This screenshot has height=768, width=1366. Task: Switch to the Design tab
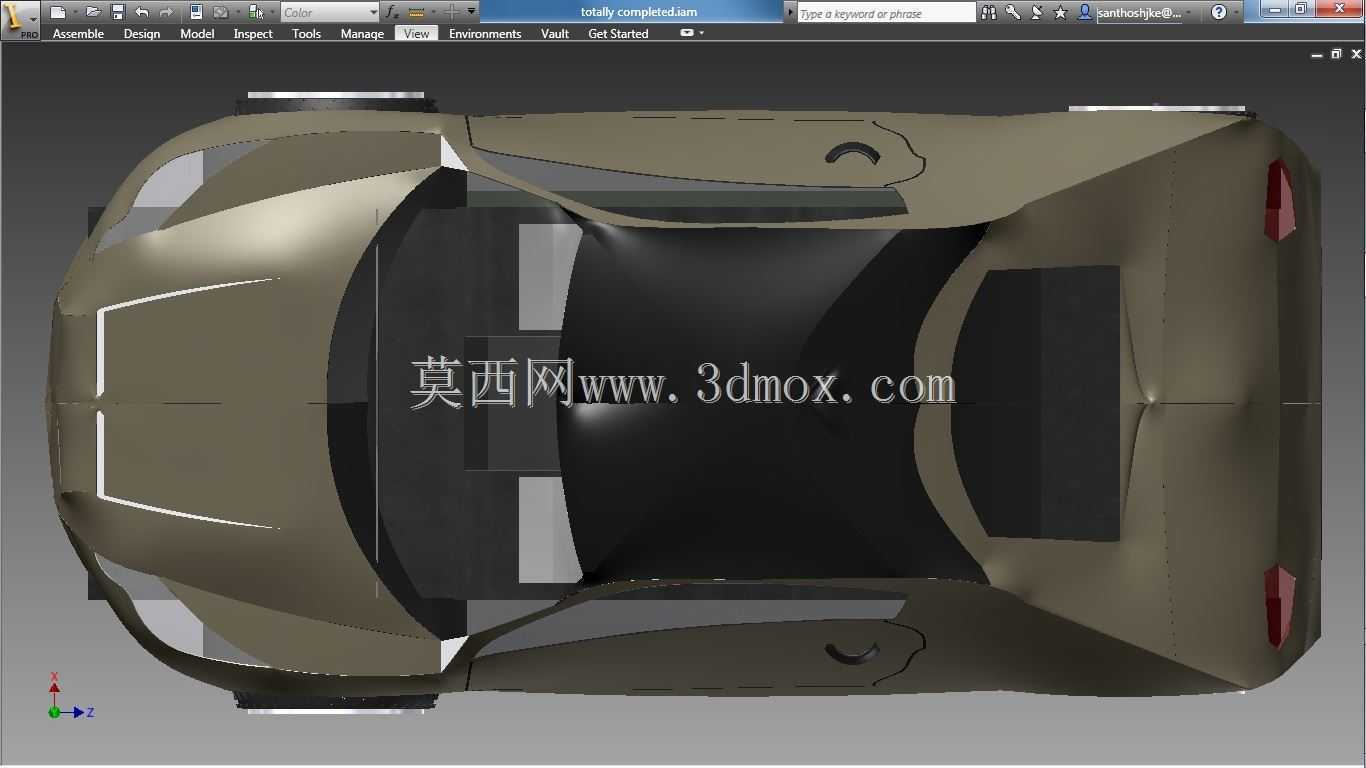[x=142, y=33]
